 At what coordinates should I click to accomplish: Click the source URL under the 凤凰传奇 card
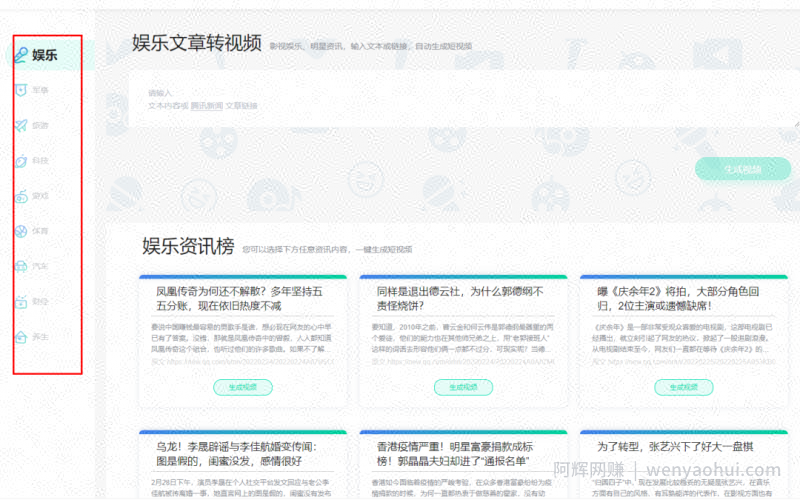click(243, 362)
